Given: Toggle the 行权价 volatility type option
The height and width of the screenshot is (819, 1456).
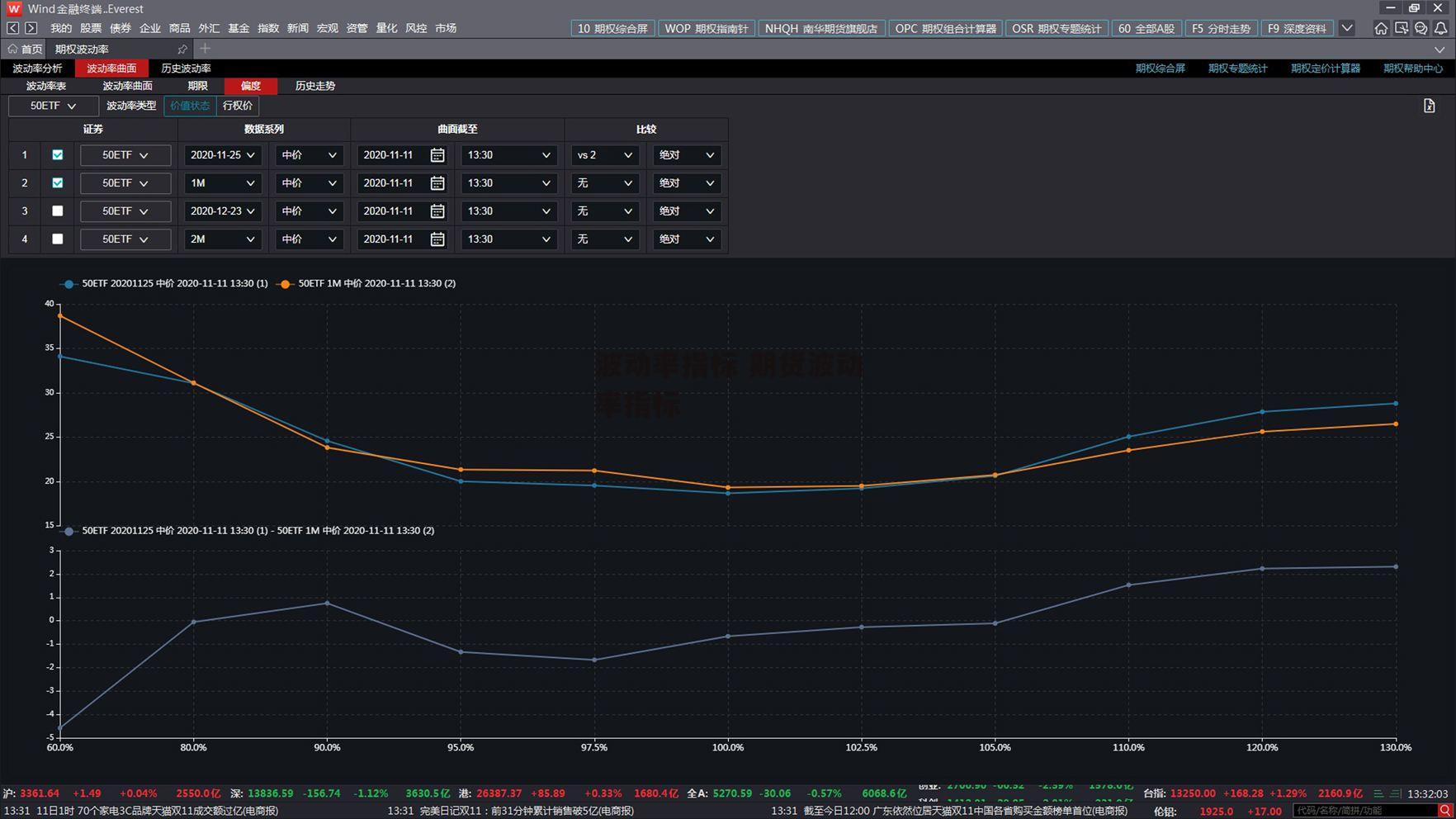Looking at the screenshot, I should [238, 106].
